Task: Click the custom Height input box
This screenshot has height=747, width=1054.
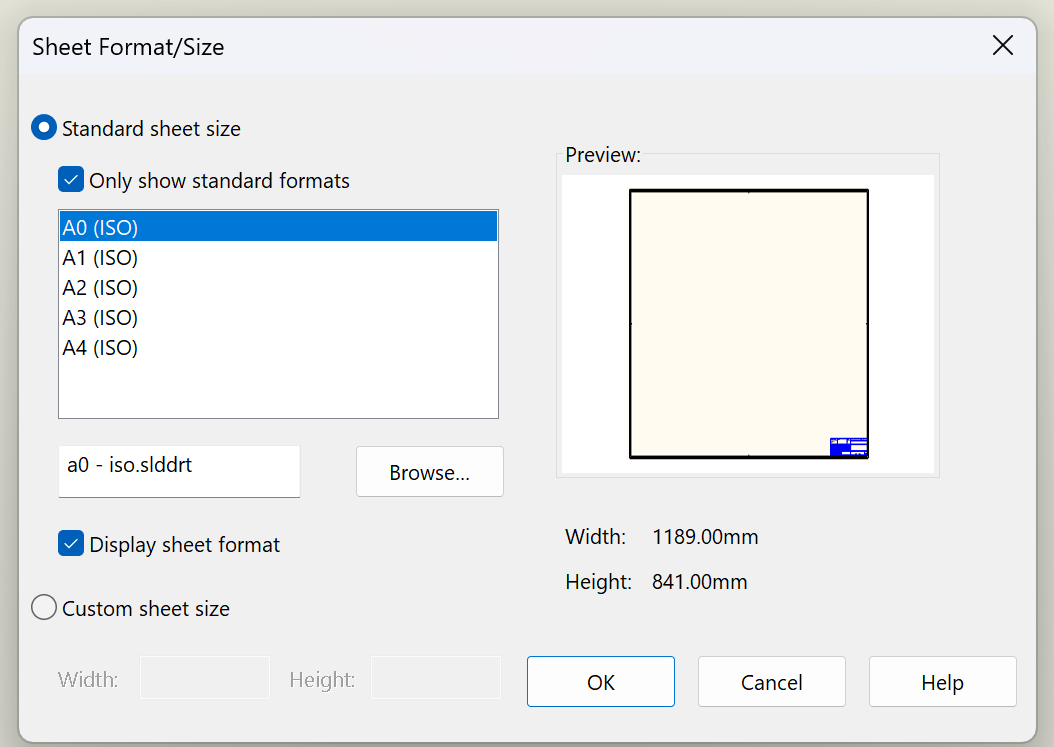Action: (435, 678)
